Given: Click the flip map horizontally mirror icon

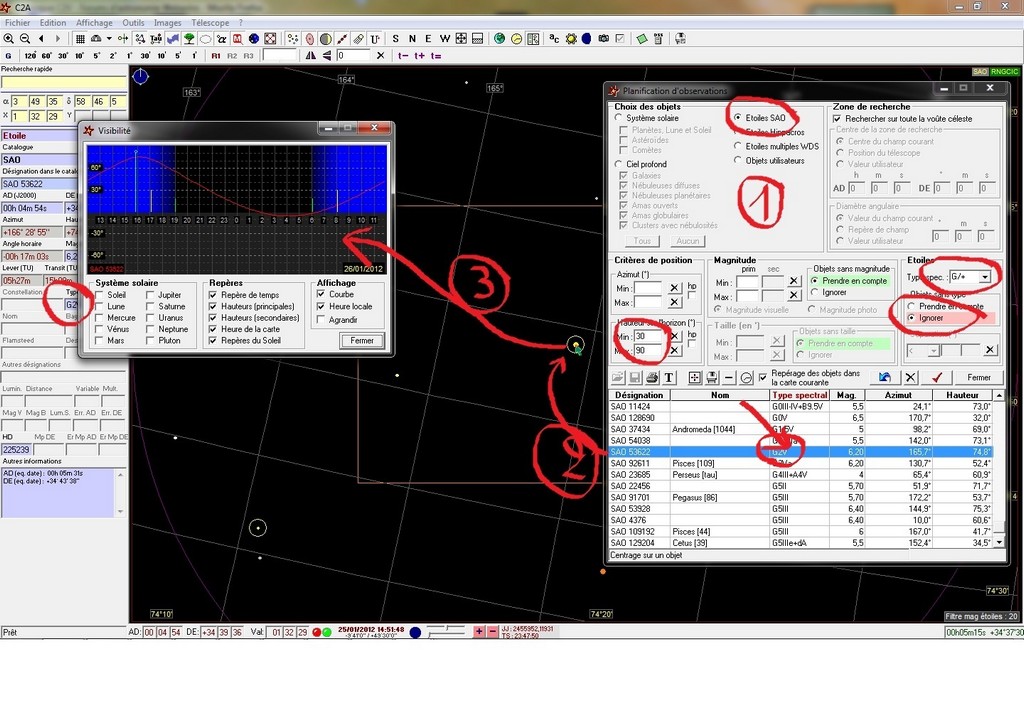Looking at the screenshot, I should click(x=310, y=55).
